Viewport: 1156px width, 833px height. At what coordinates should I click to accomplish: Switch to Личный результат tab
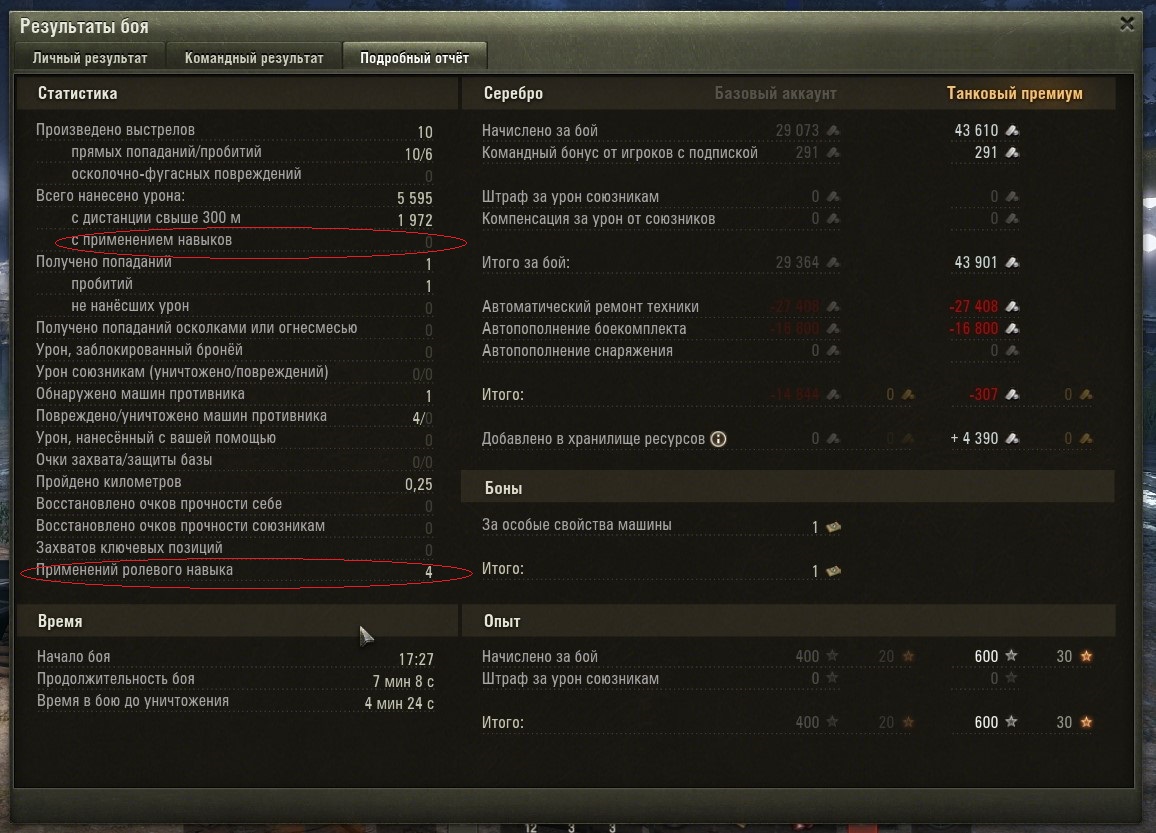89,57
